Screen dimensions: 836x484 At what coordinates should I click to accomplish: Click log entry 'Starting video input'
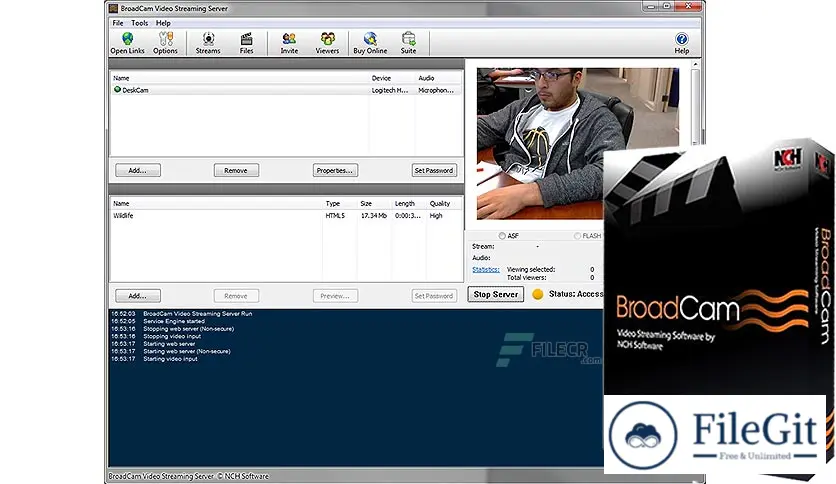pos(170,359)
